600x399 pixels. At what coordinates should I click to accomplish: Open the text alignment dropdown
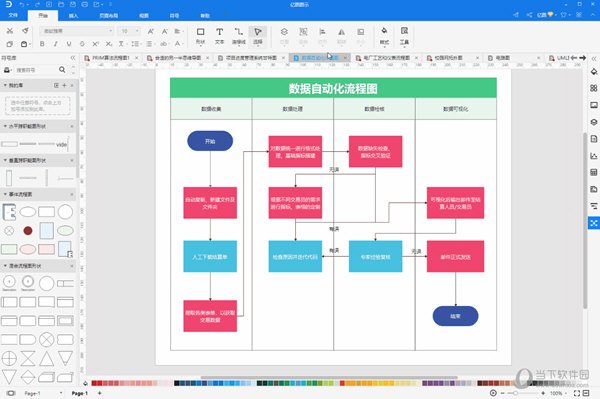pyautogui.click(x=179, y=31)
